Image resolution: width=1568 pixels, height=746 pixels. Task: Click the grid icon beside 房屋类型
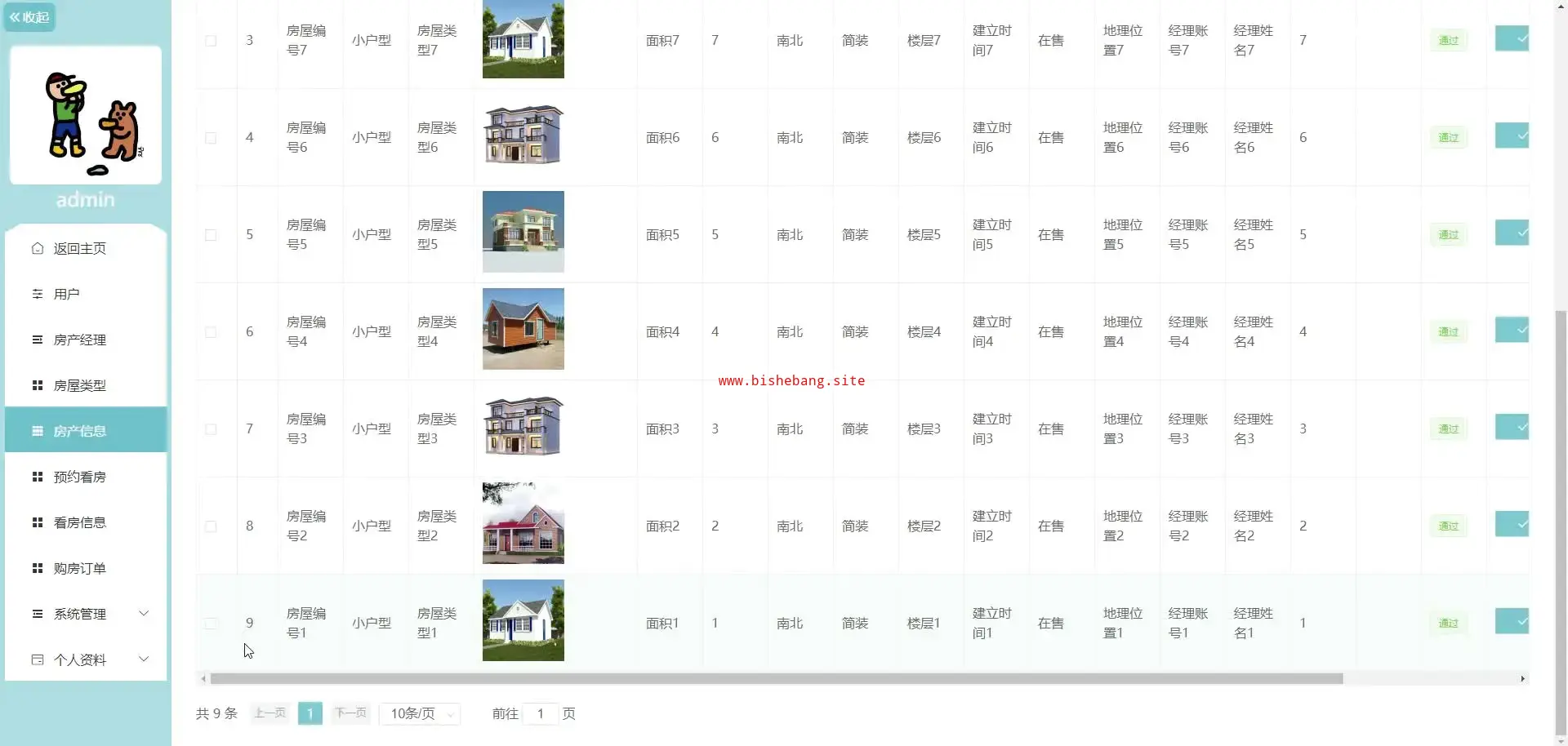38,385
